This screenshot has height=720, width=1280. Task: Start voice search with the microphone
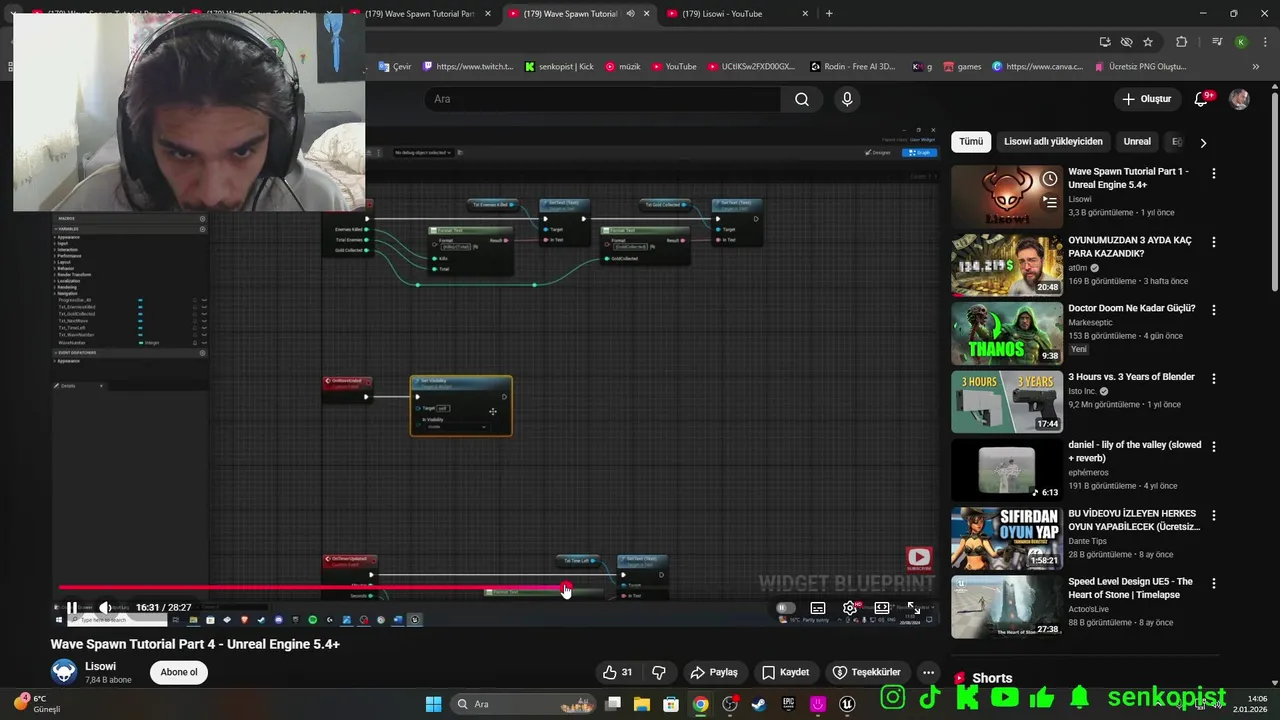(847, 99)
